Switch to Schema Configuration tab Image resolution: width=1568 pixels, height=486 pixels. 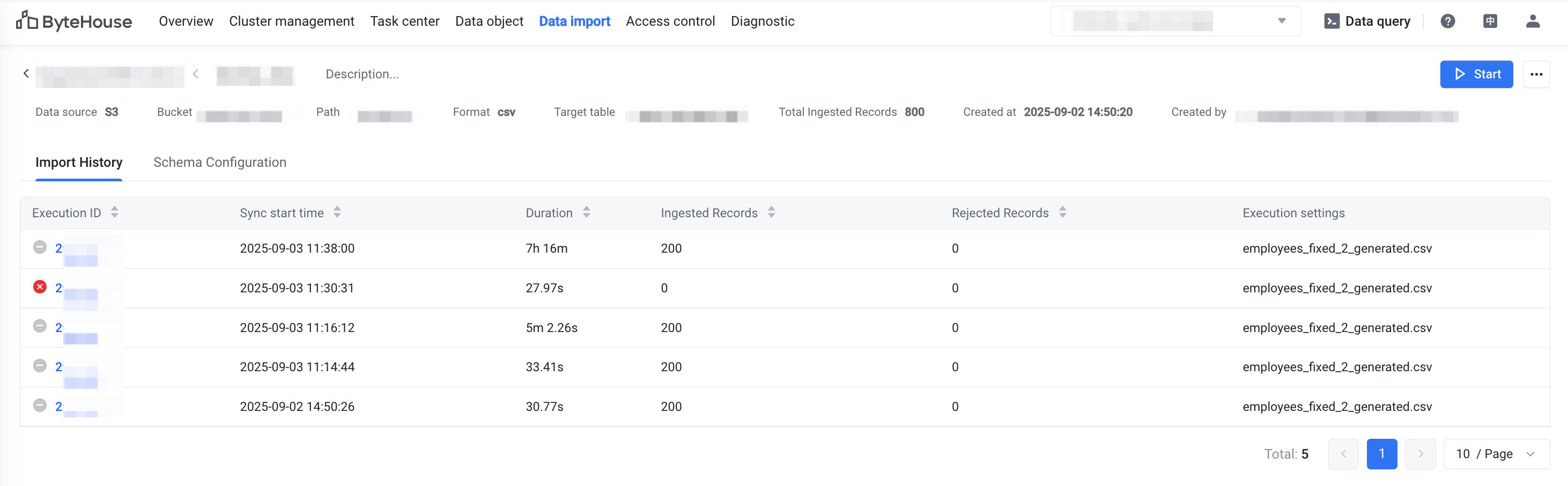220,163
